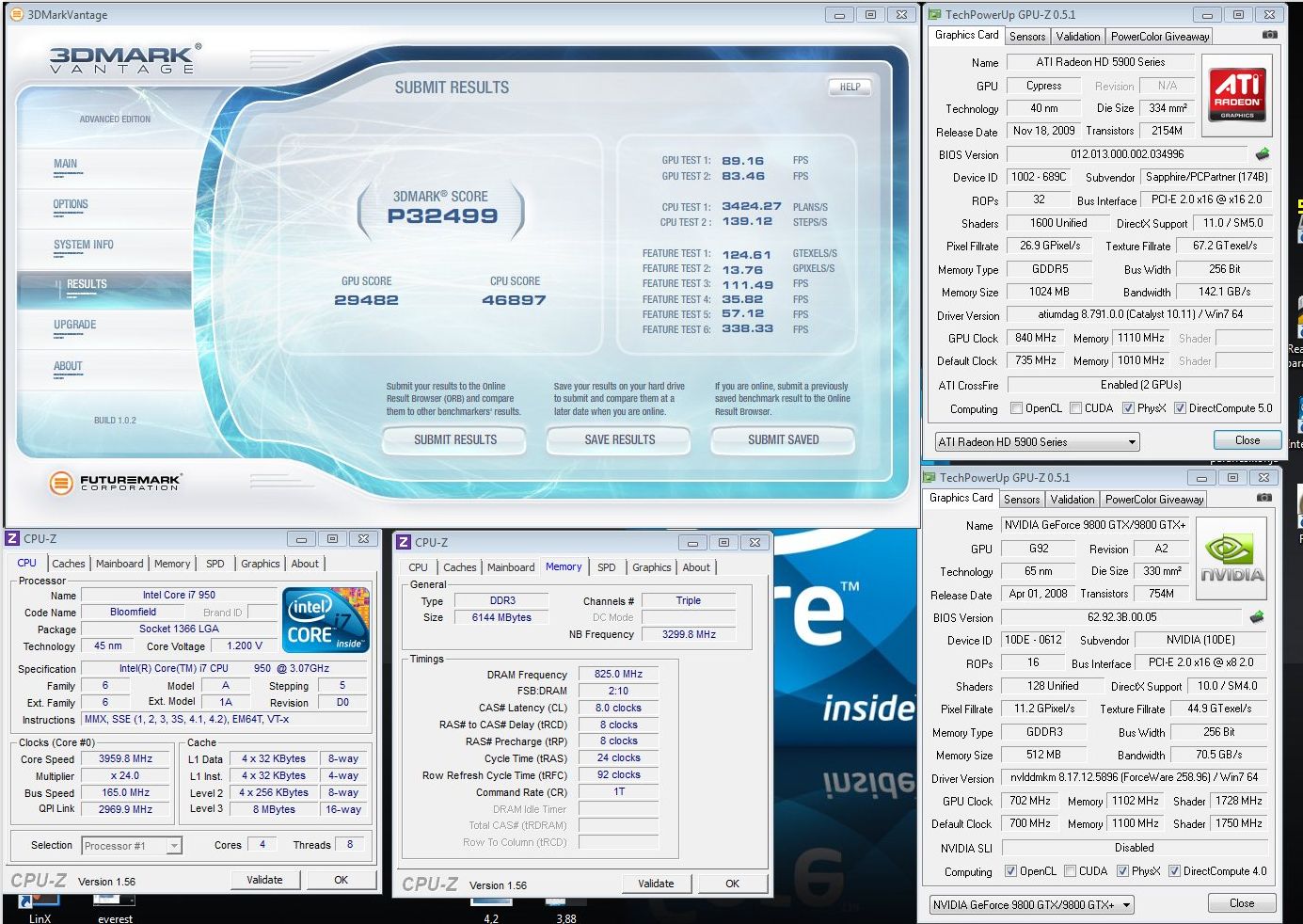Open the Graphics tab in CPU-Z Memory window
This screenshot has width=1303, height=924.
click(x=652, y=567)
